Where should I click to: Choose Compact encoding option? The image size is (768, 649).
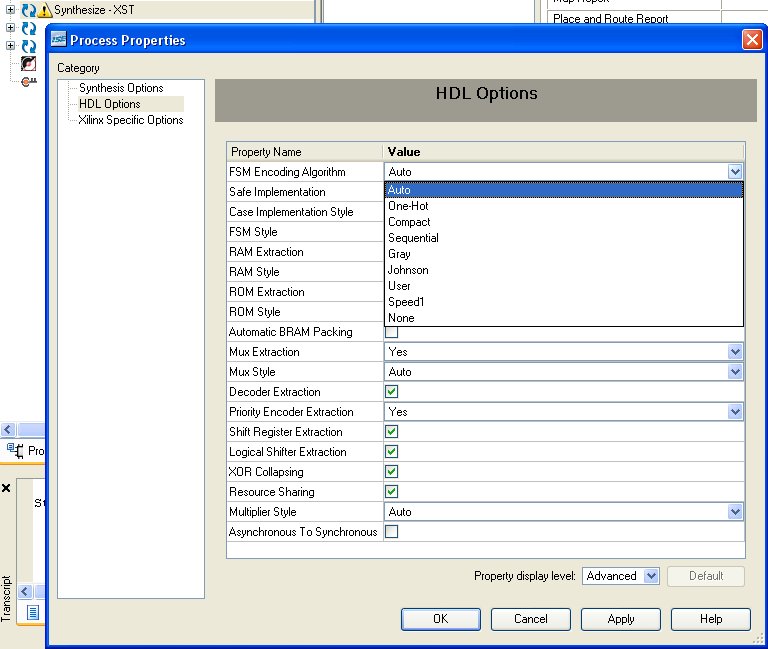click(564, 222)
